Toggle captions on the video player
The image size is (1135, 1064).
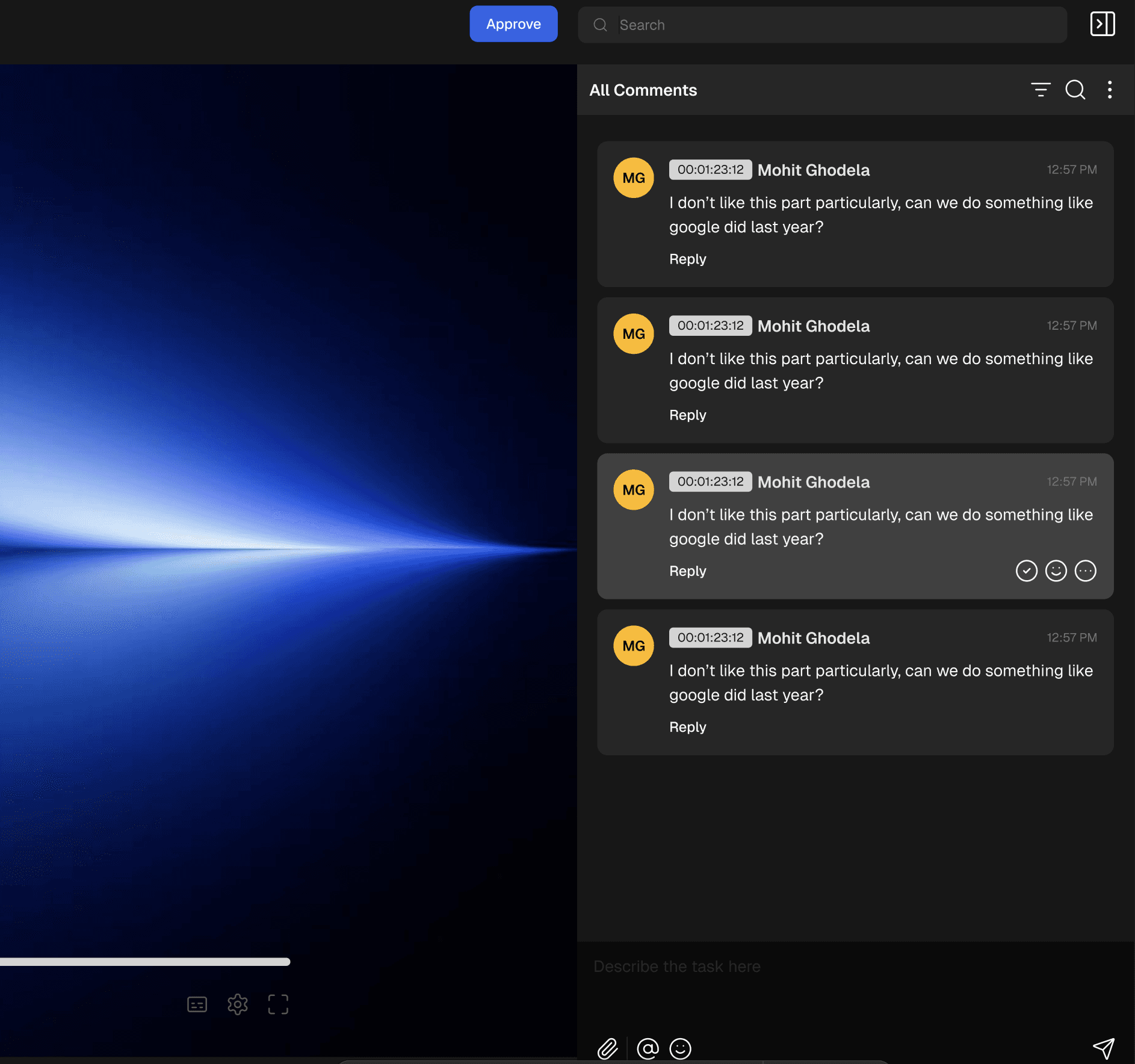pos(197,1004)
